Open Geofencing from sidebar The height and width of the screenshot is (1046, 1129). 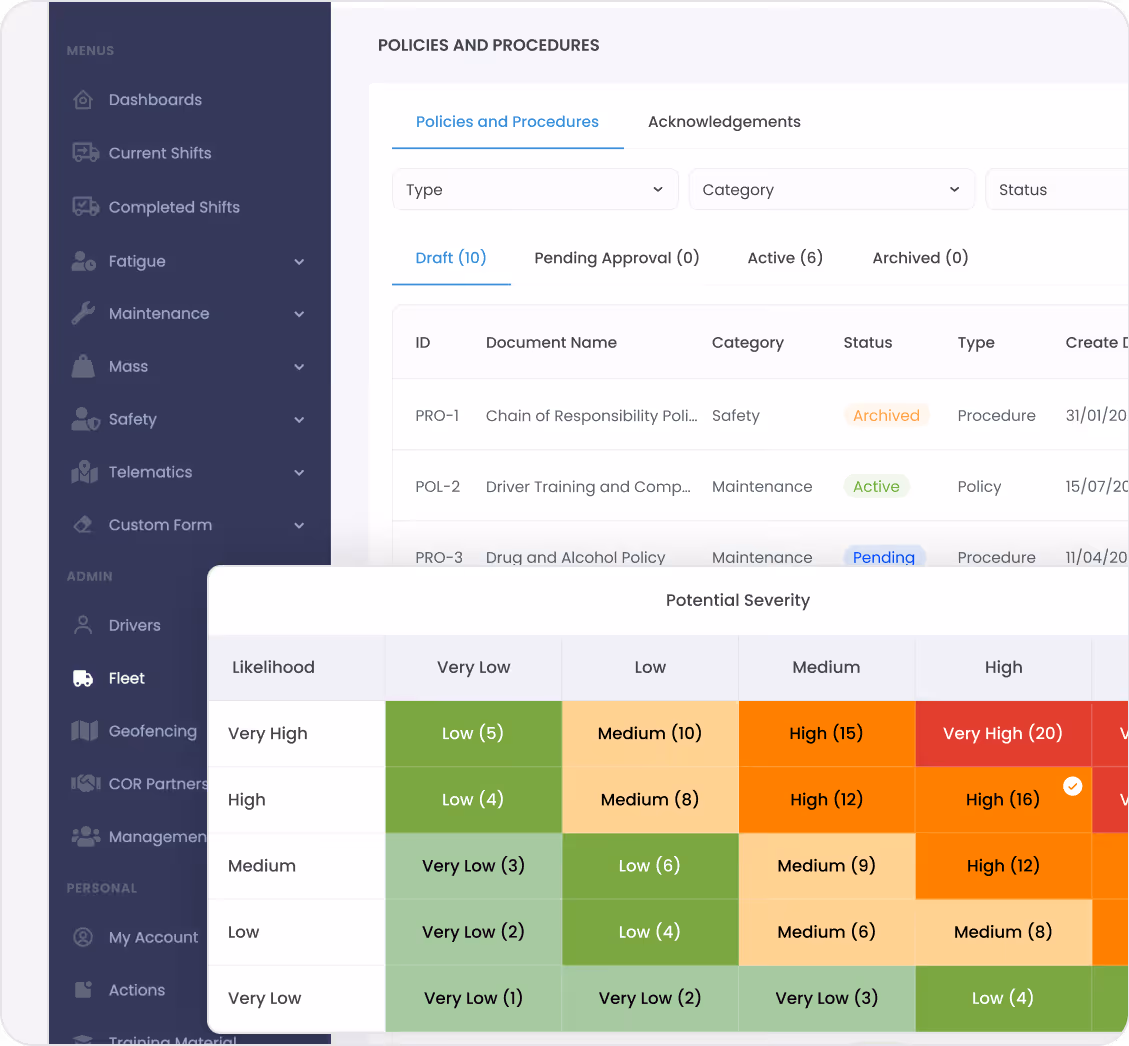point(153,731)
